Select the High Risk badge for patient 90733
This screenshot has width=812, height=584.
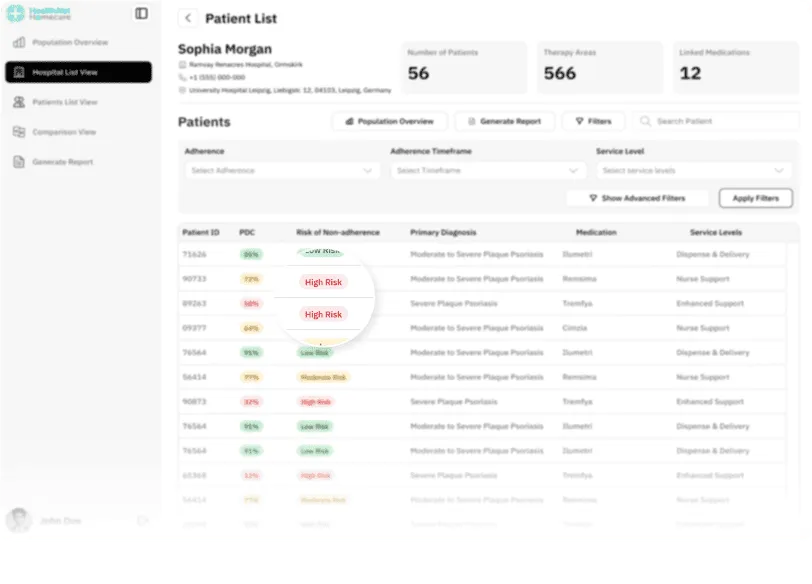(323, 282)
